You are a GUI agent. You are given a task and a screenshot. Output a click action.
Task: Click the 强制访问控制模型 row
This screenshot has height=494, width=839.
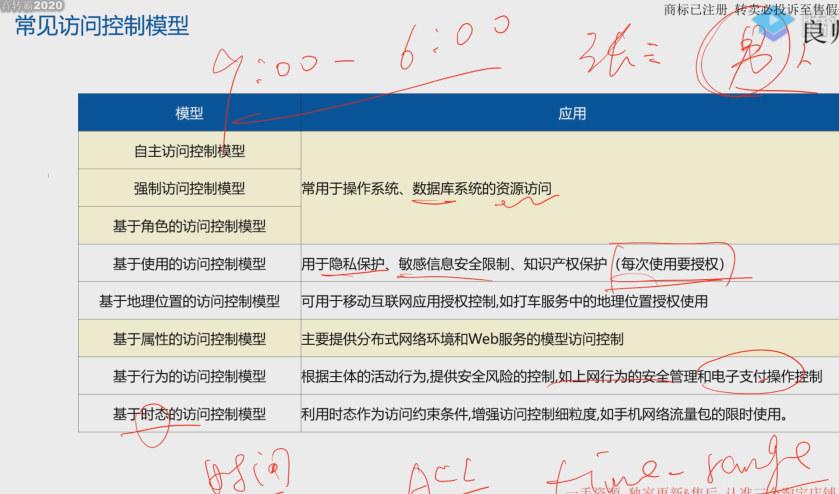click(x=189, y=188)
